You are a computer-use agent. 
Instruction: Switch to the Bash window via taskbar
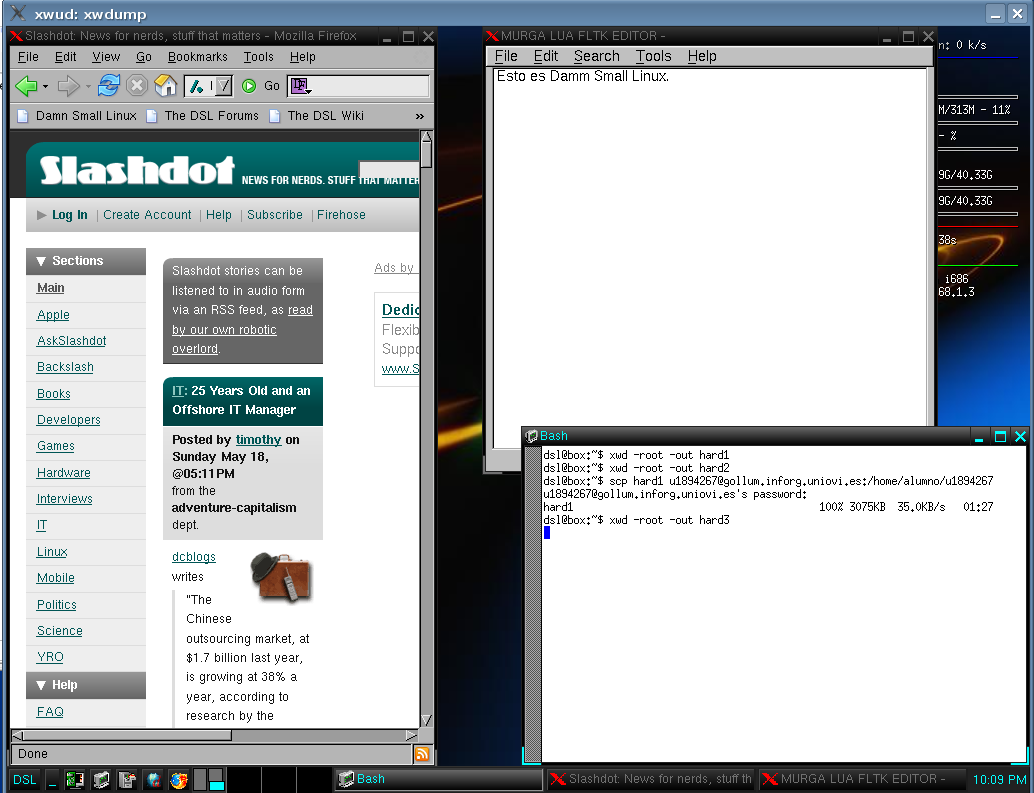click(439, 780)
